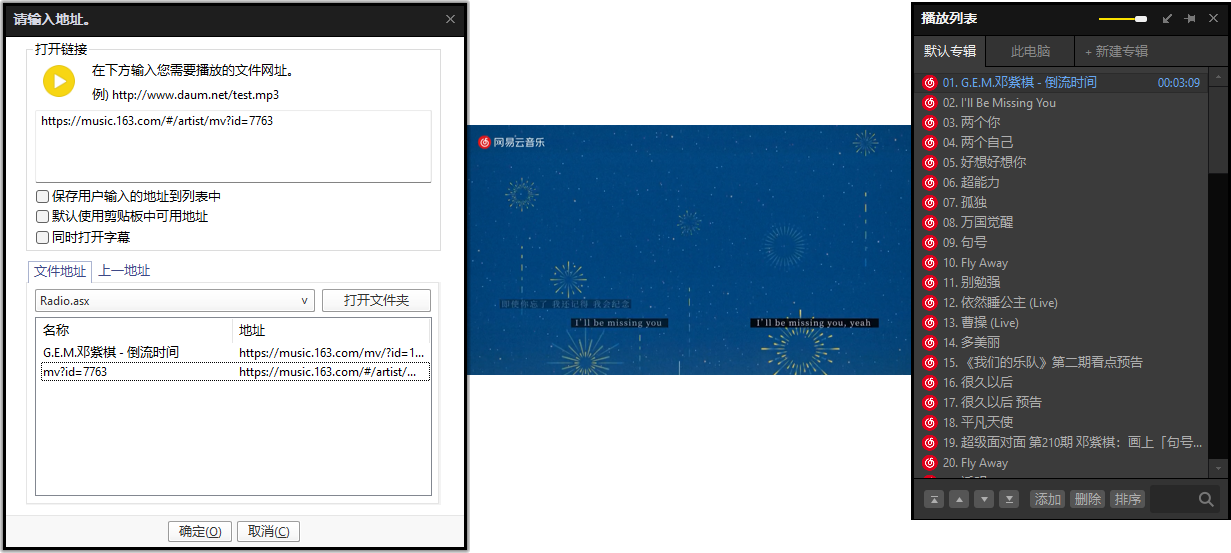Viewport: 1231px width, 553px height.
Task: Click the 打开文件夹 button
Action: (376, 301)
